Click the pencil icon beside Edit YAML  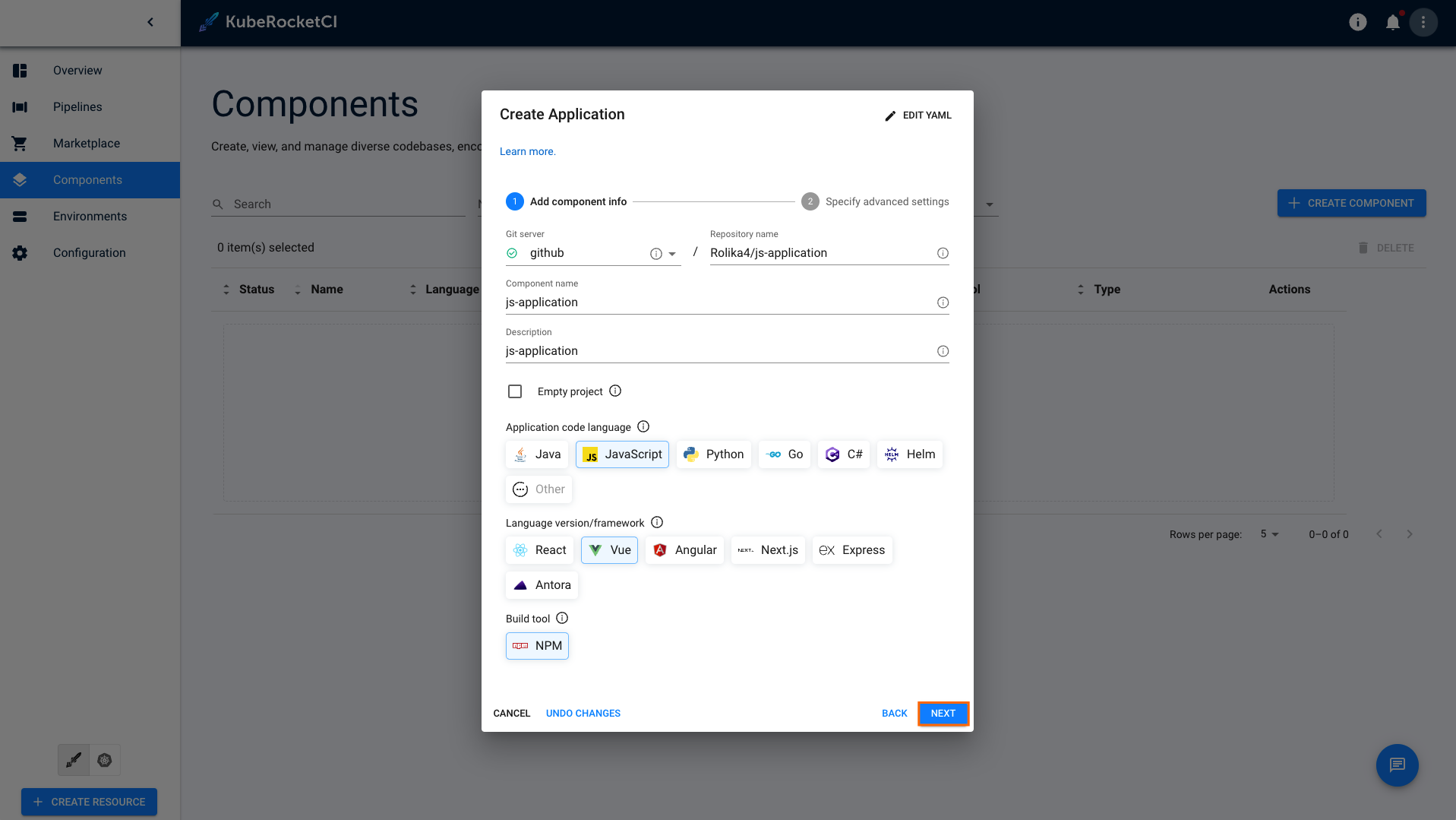(890, 116)
